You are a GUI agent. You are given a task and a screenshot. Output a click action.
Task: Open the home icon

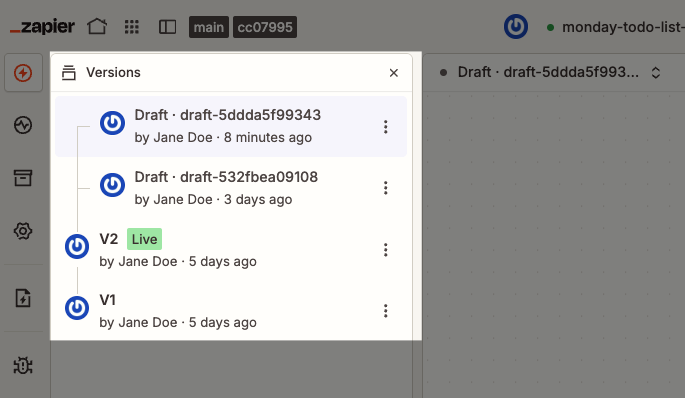[x=97, y=27]
